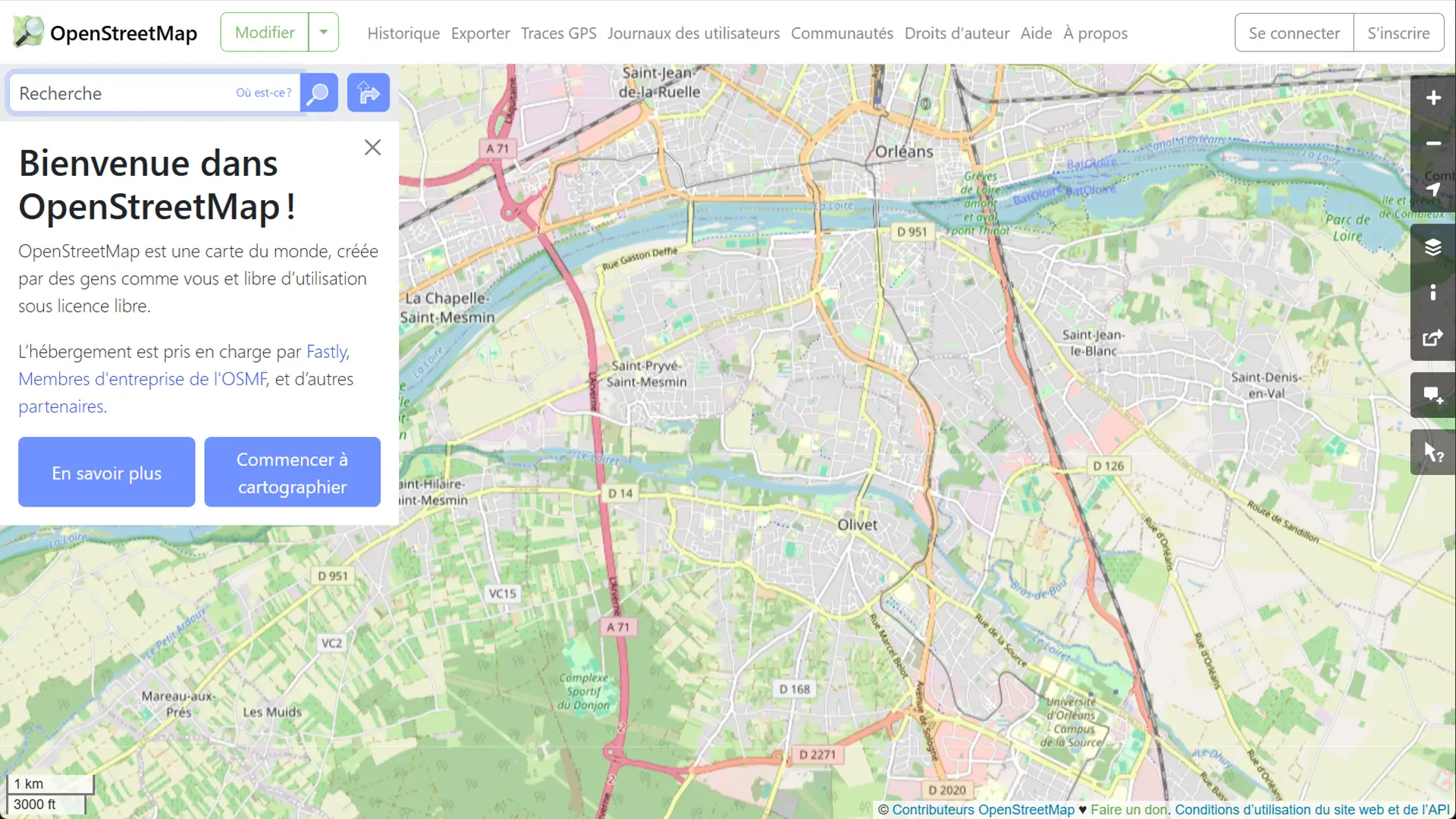Open the Communautés page

tap(842, 33)
